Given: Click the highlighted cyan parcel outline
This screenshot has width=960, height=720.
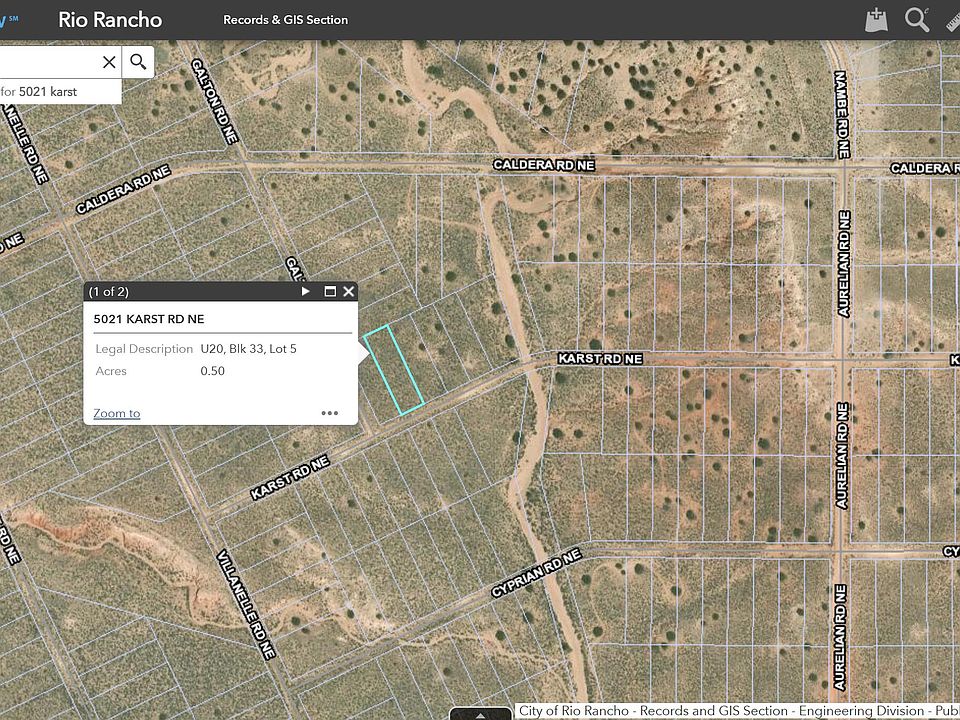Looking at the screenshot, I should [x=393, y=369].
